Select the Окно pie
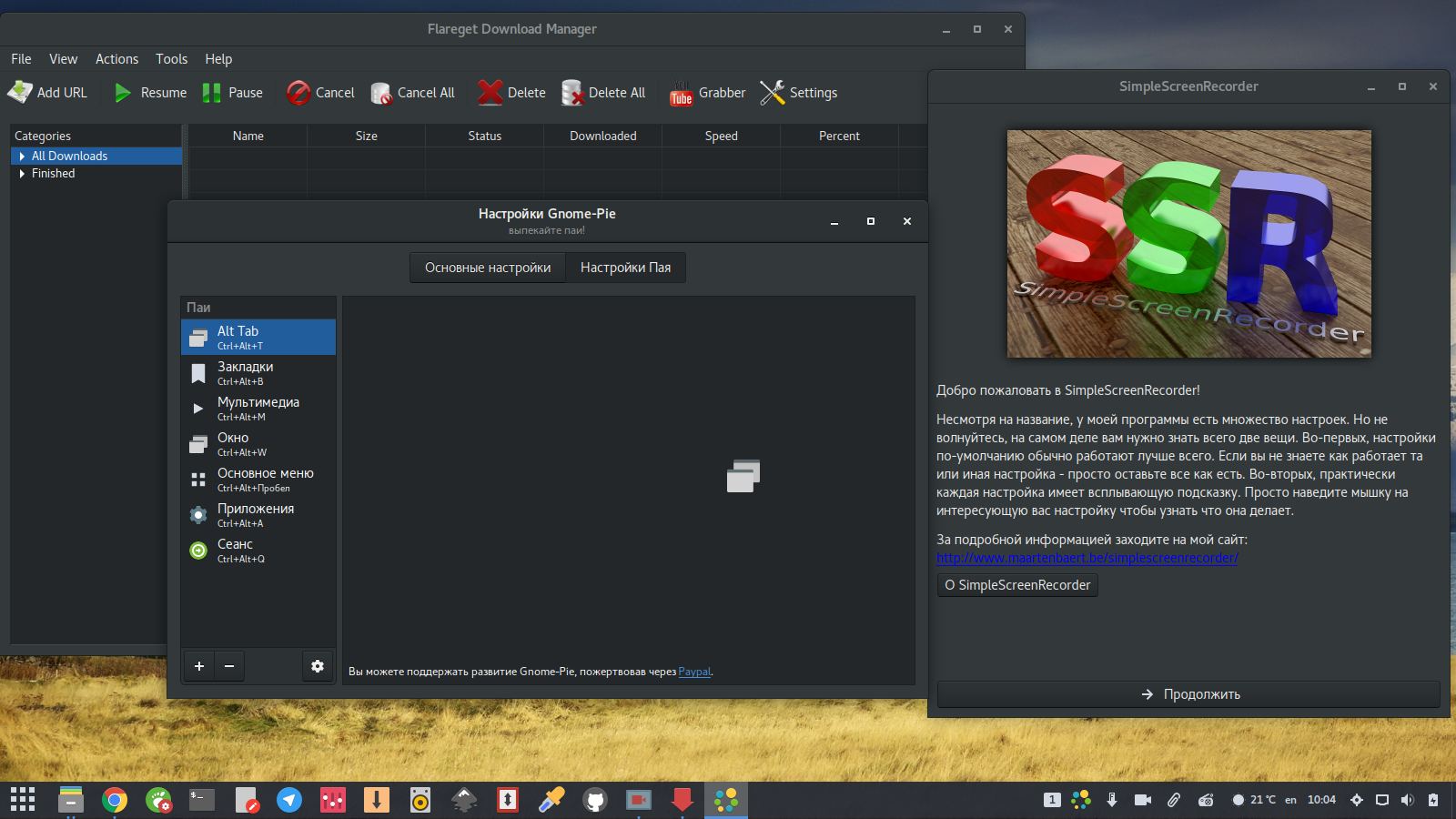Viewport: 1456px width, 819px height. tap(258, 444)
